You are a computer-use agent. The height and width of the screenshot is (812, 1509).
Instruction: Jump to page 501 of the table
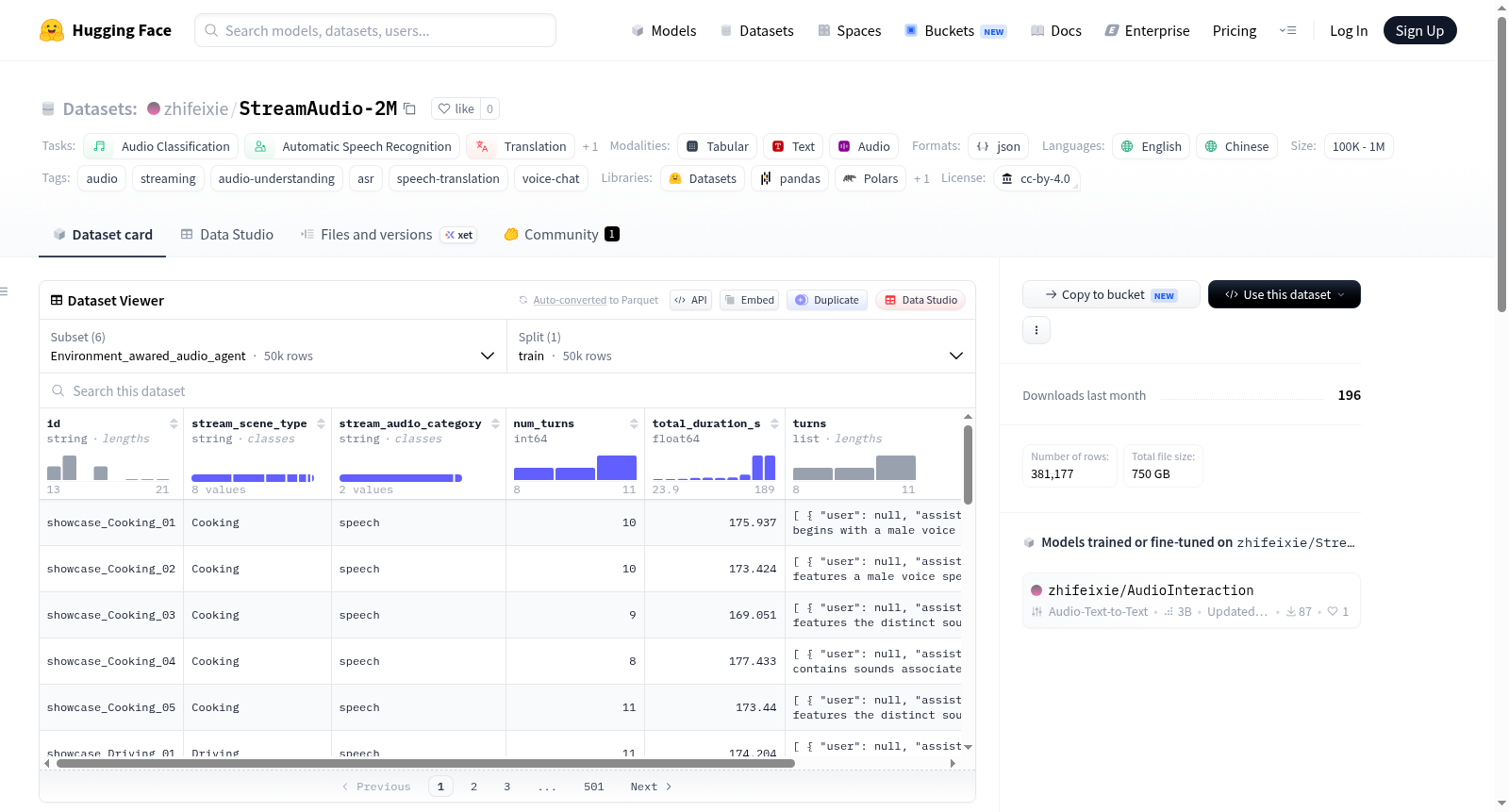pyautogui.click(x=593, y=787)
